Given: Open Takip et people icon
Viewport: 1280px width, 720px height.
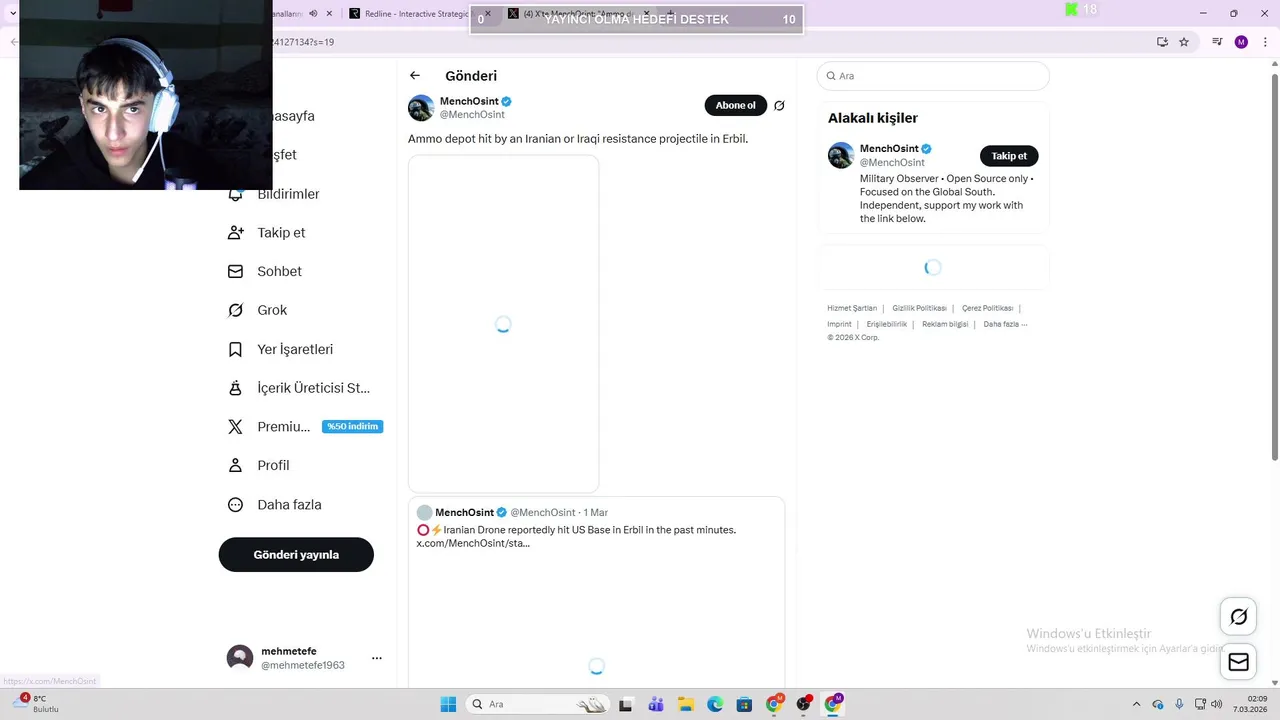Looking at the screenshot, I should (x=236, y=233).
